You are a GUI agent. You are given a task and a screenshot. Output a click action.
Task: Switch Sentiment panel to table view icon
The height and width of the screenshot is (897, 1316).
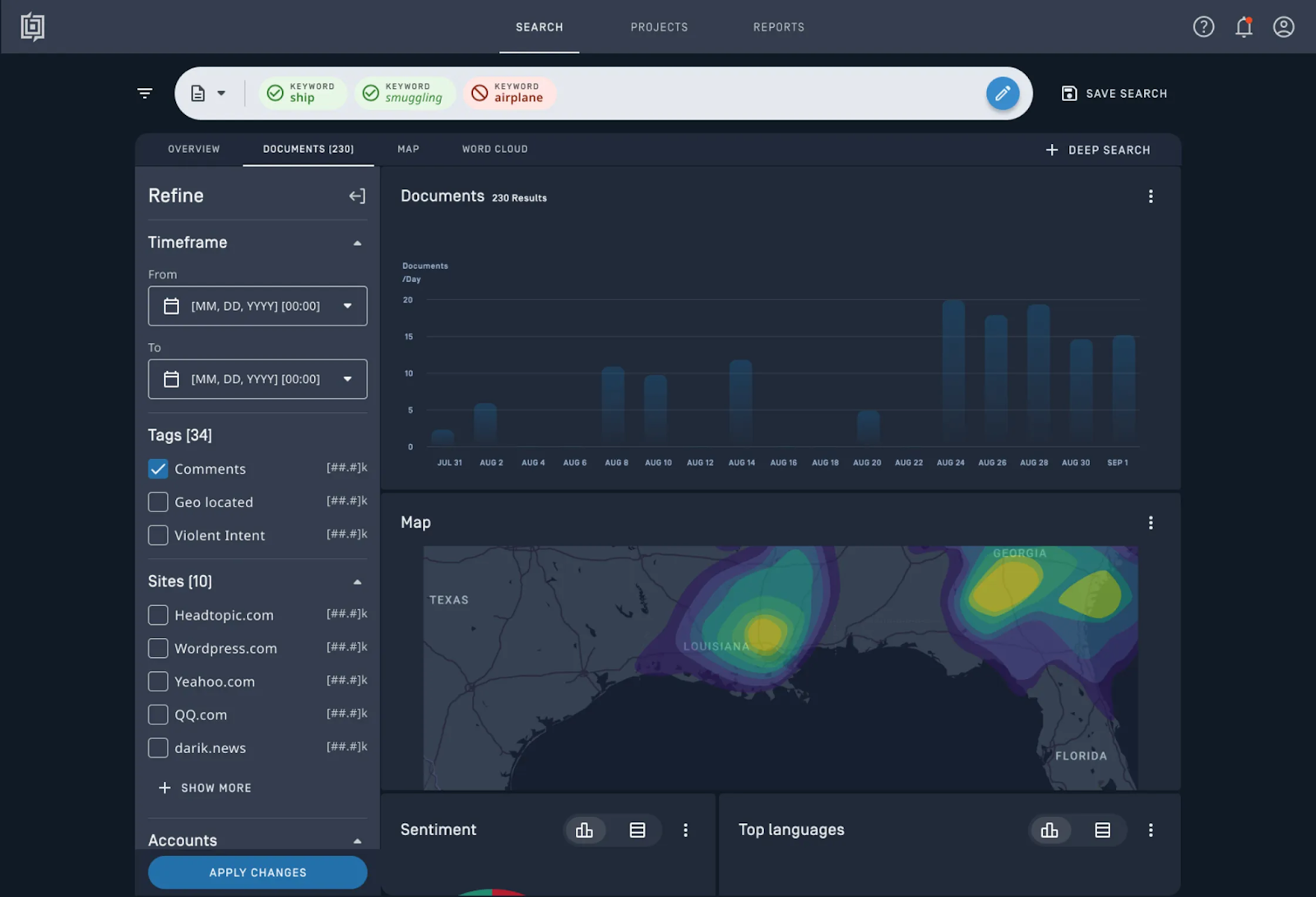click(637, 830)
